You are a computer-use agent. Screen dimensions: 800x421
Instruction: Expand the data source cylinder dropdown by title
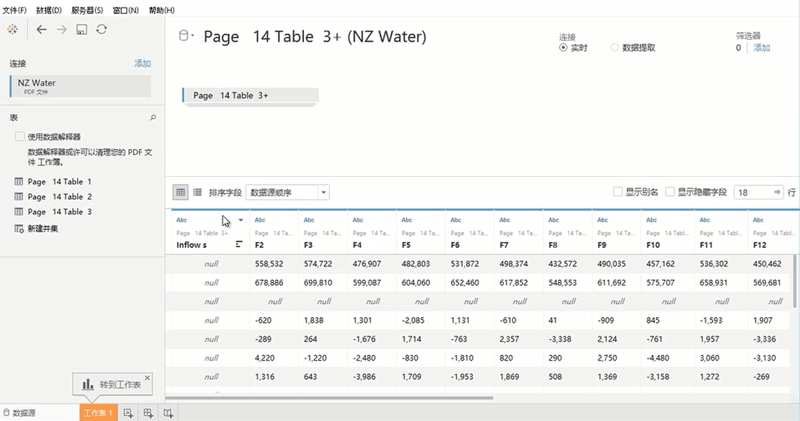pos(186,37)
